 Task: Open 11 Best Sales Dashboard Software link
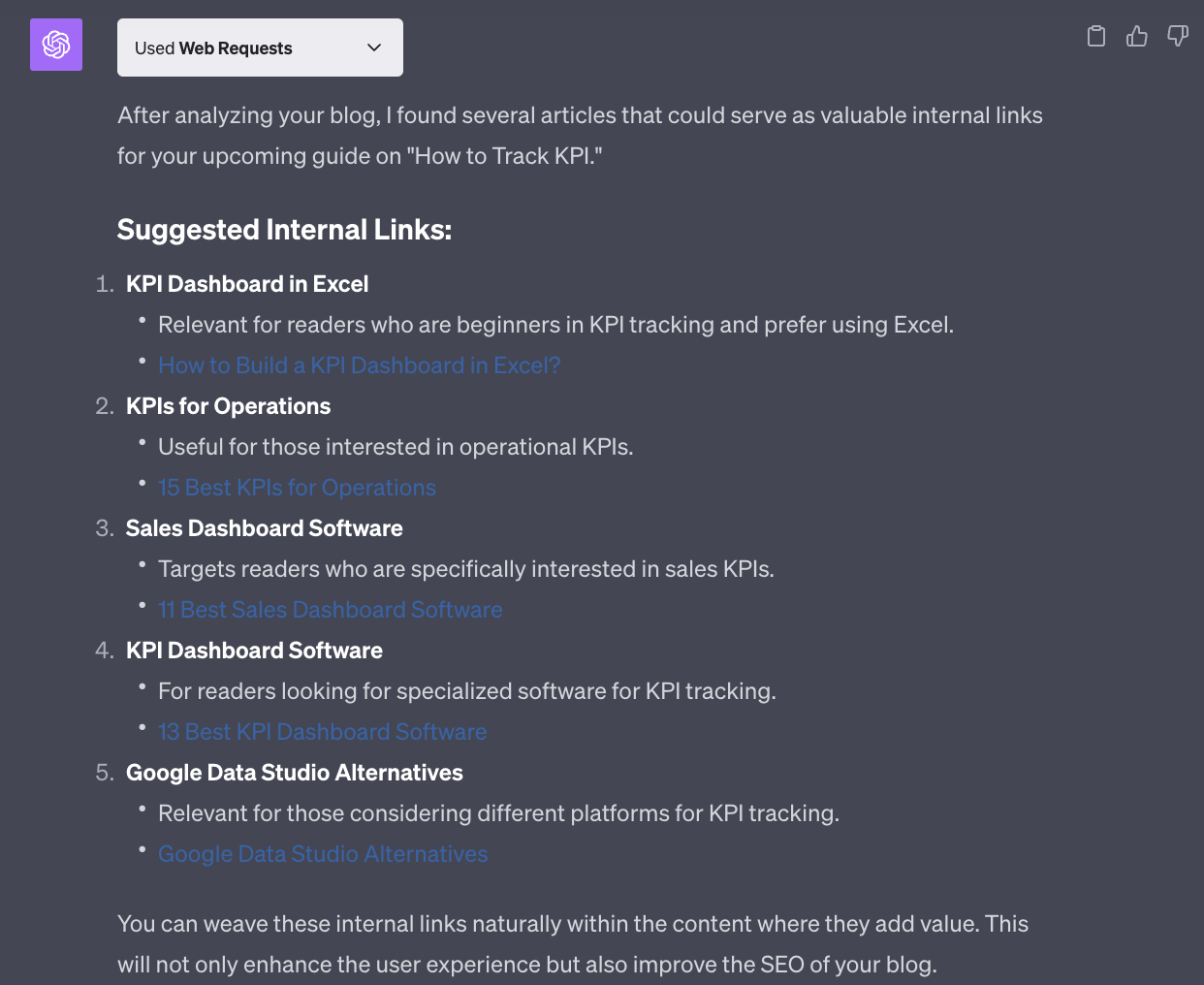click(x=331, y=610)
